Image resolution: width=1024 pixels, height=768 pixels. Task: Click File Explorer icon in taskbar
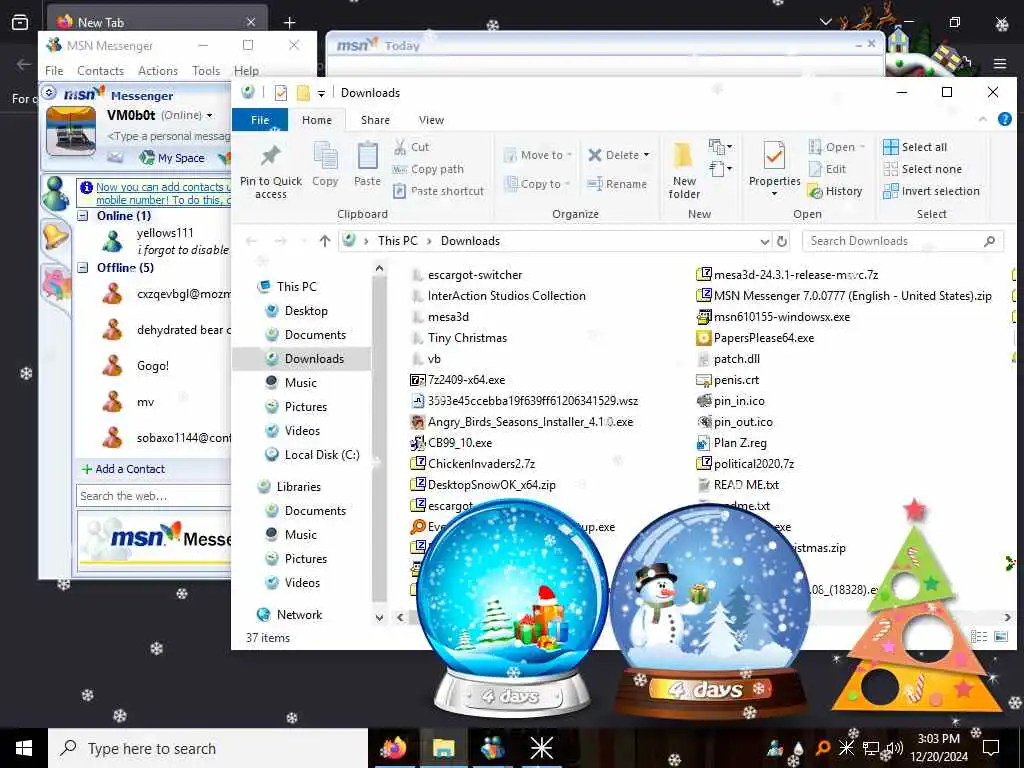click(443, 748)
